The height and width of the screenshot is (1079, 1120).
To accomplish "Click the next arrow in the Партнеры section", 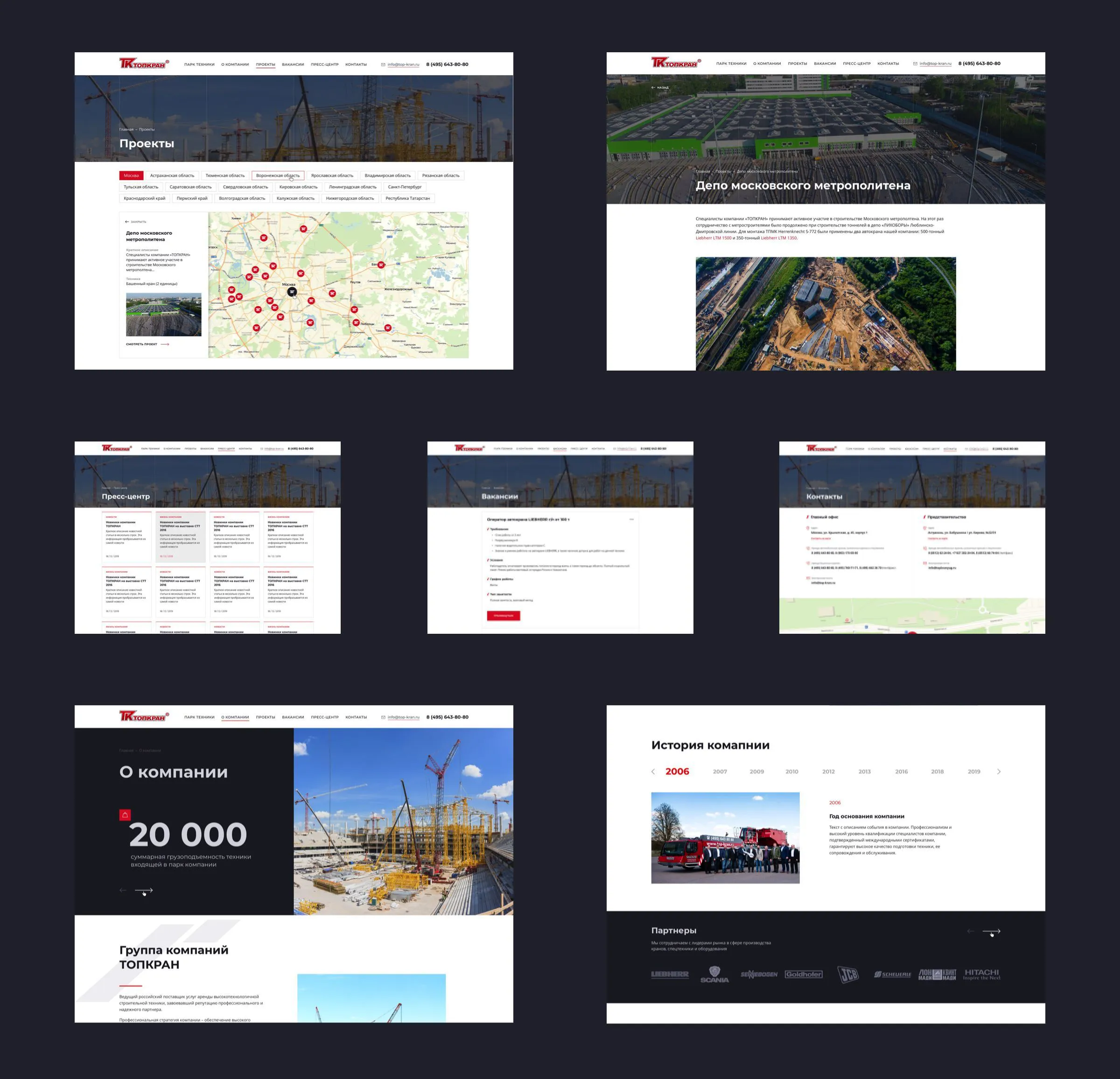I will 991,932.
